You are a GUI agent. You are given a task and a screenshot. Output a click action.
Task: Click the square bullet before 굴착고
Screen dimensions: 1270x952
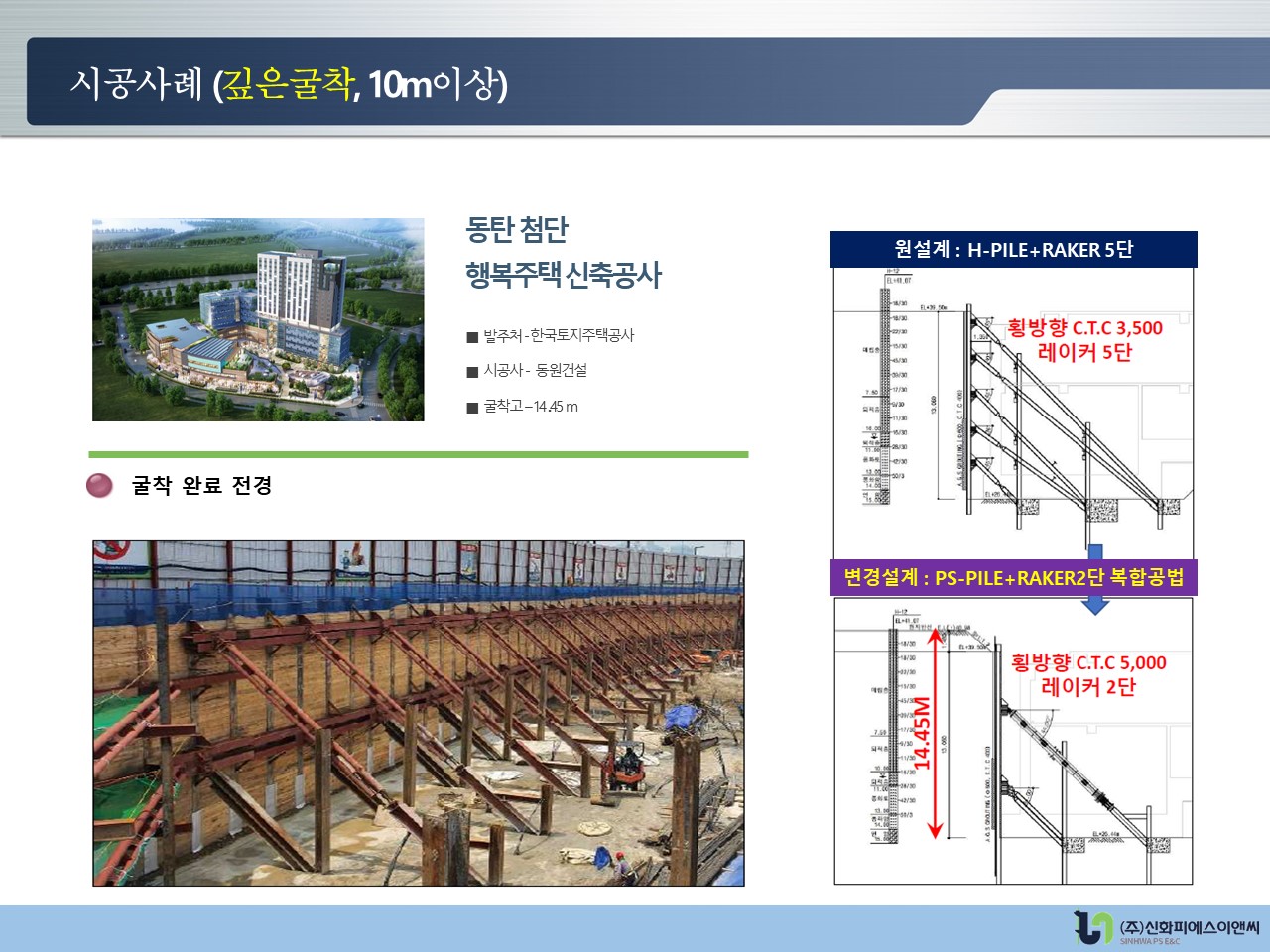pos(472,408)
